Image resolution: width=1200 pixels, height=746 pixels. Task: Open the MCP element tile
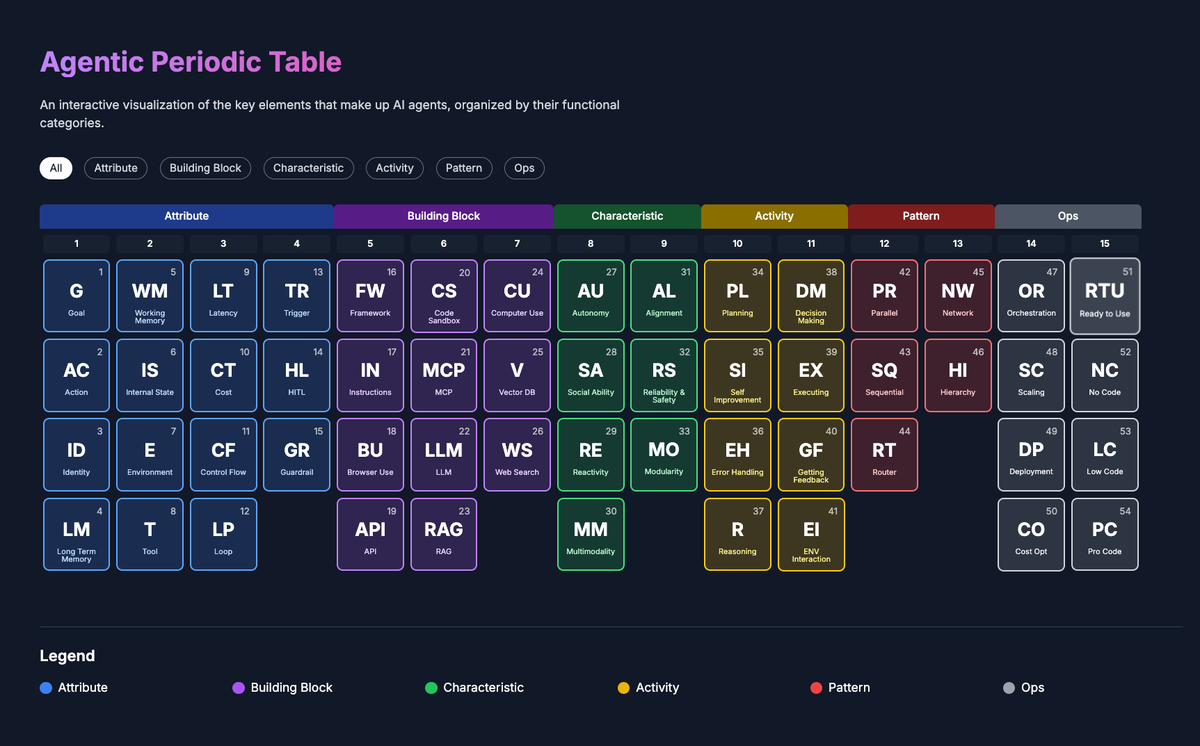pos(443,375)
